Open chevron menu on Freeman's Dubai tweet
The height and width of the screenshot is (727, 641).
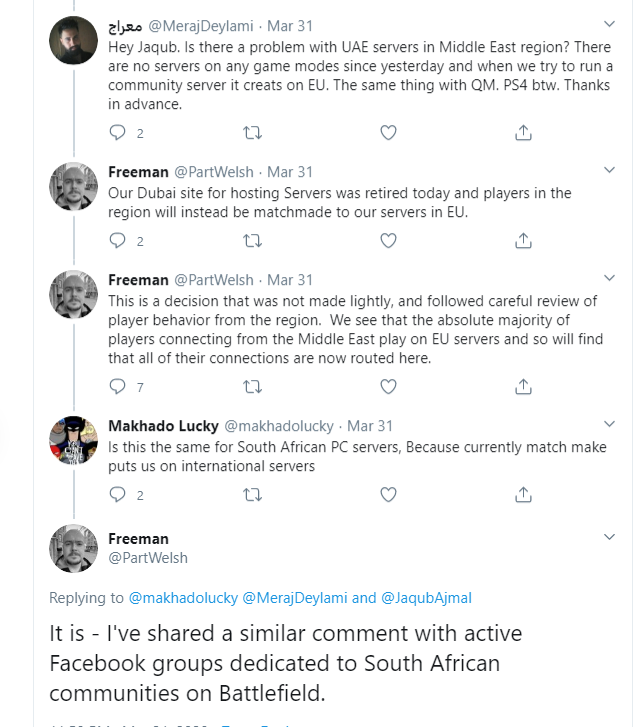[x=610, y=172]
